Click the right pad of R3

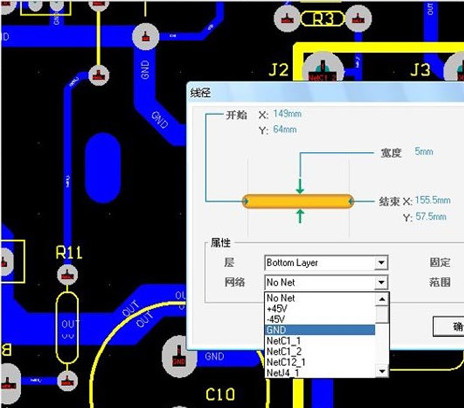(x=358, y=18)
